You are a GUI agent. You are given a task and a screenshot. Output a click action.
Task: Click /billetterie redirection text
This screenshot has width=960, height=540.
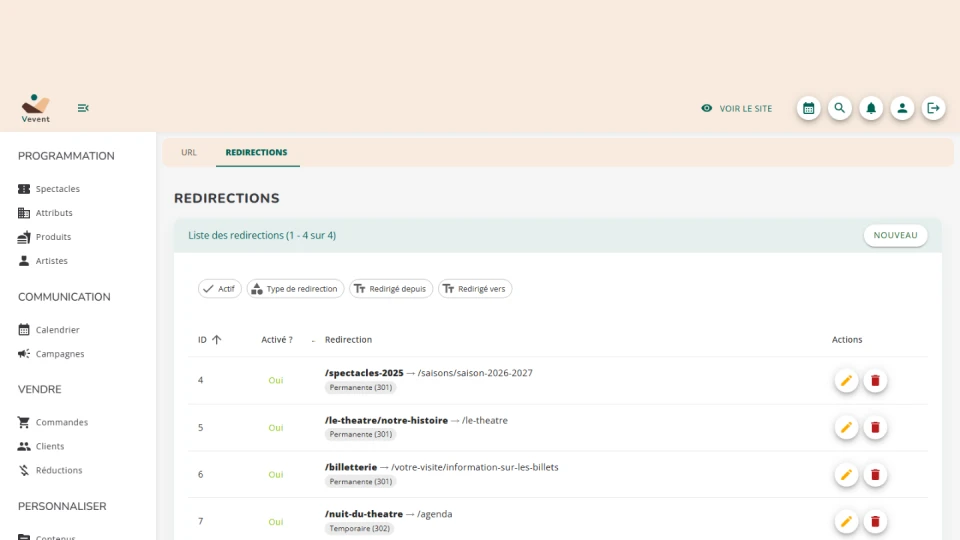(x=351, y=467)
